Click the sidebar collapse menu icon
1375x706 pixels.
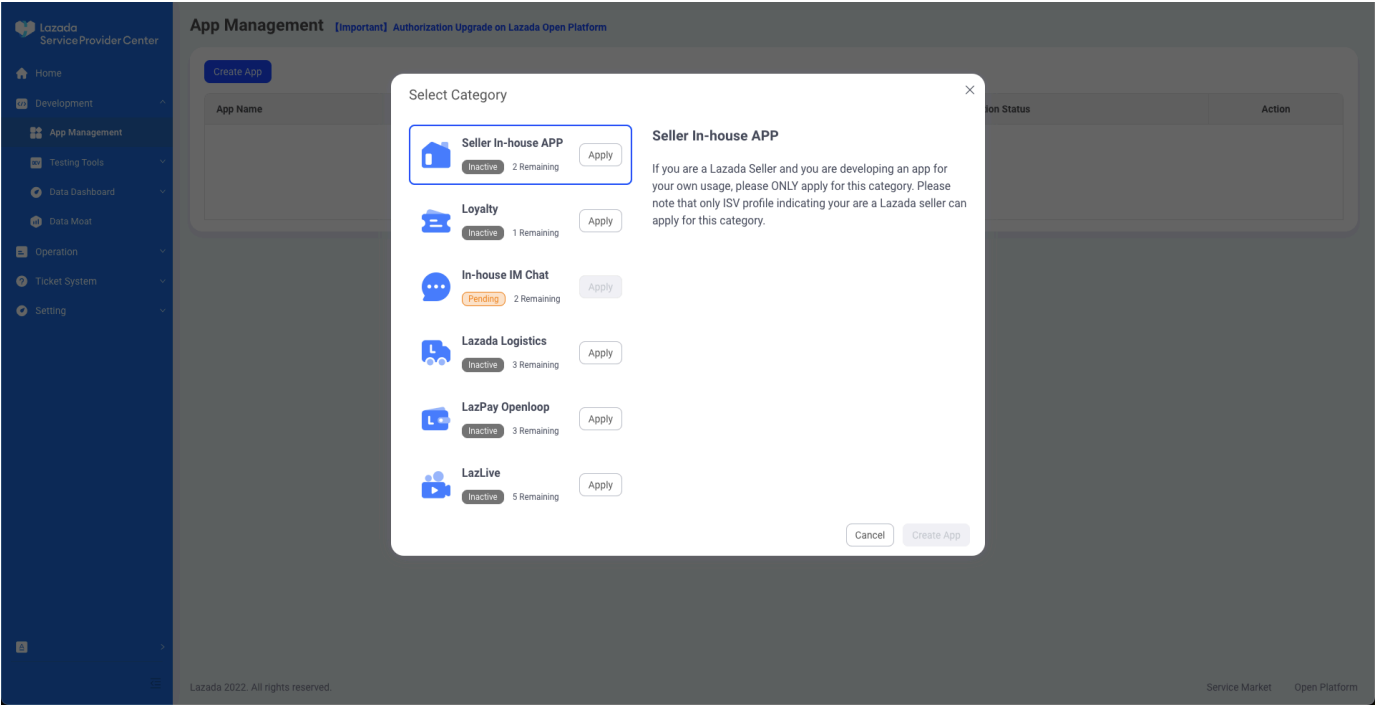tap(155, 684)
